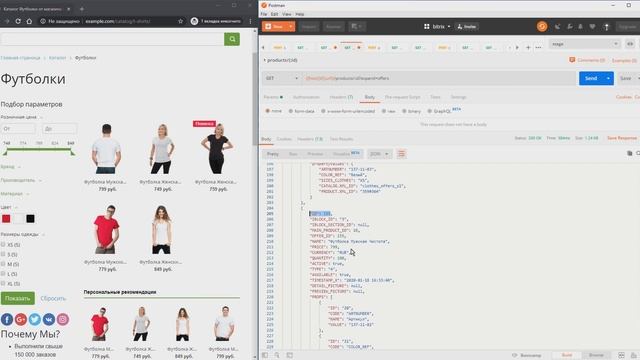Click the Postman heart icon

coord(592,27)
